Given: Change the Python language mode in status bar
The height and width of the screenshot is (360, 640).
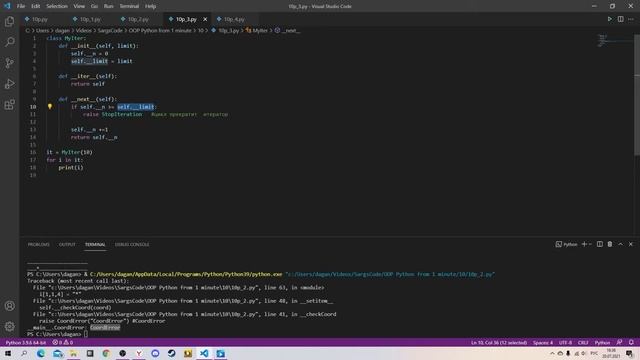Looking at the screenshot, I should [602, 342].
